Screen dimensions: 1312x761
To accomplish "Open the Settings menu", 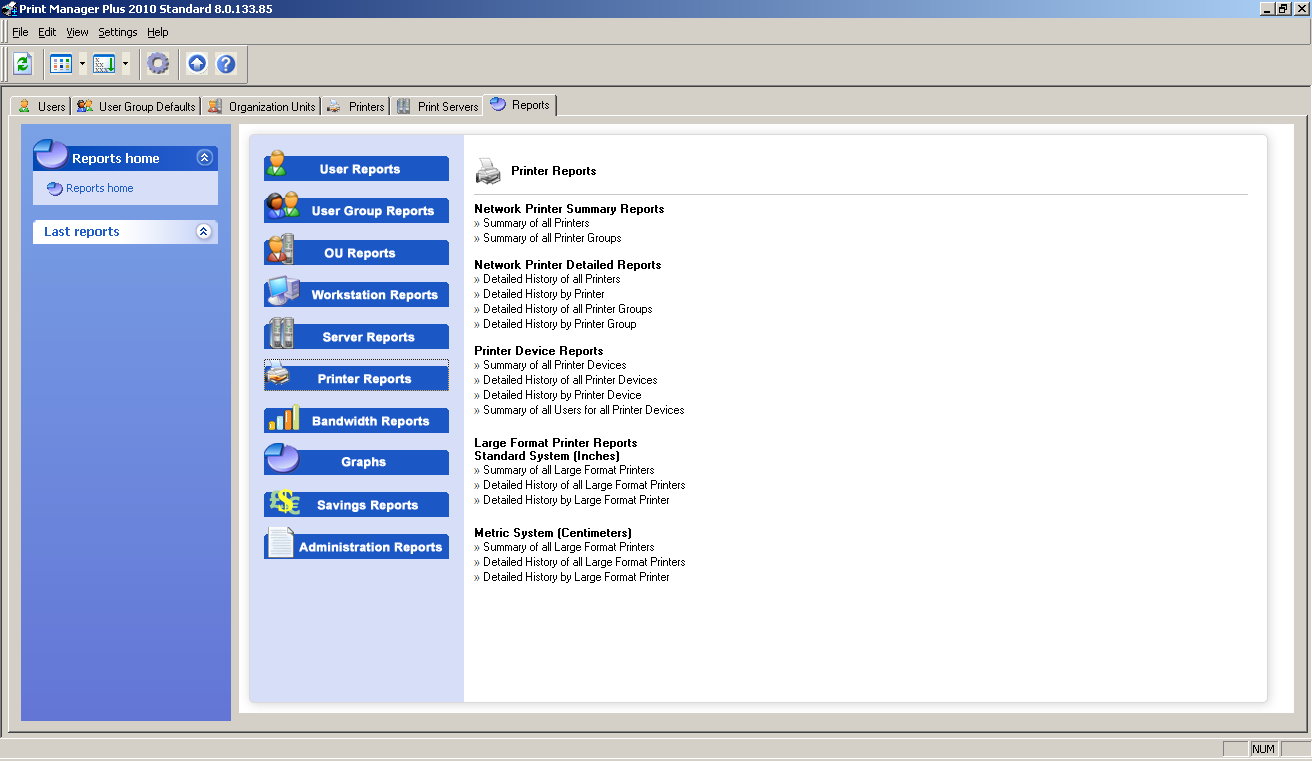I will point(117,32).
